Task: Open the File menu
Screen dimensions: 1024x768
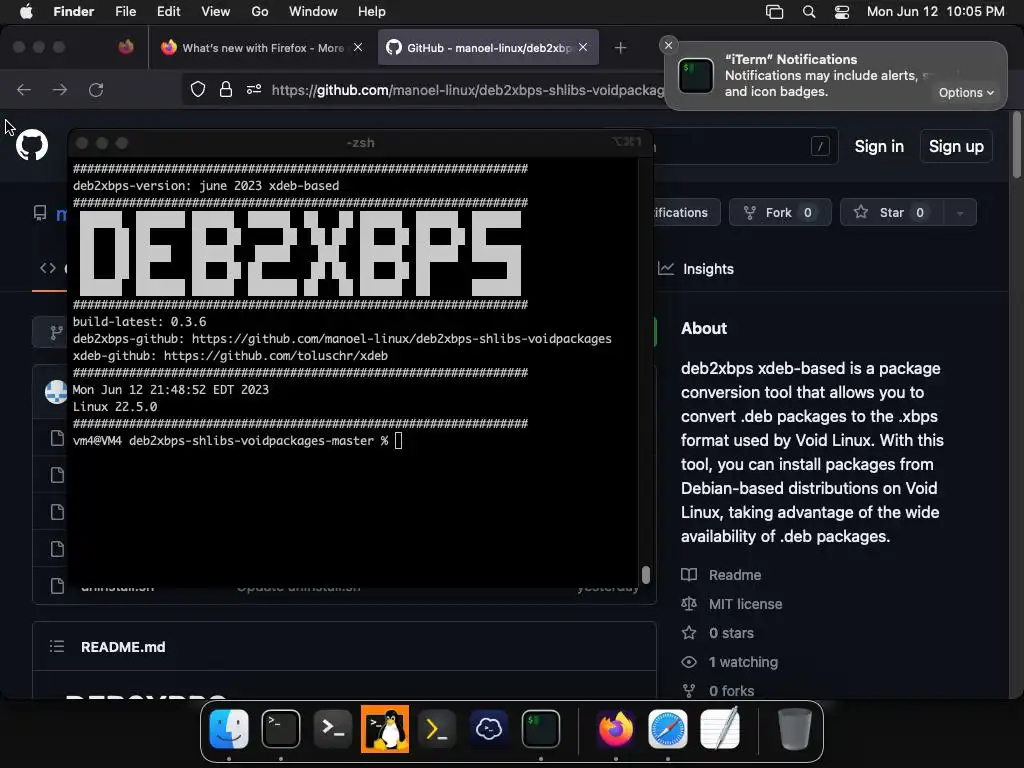Action: 125,12
